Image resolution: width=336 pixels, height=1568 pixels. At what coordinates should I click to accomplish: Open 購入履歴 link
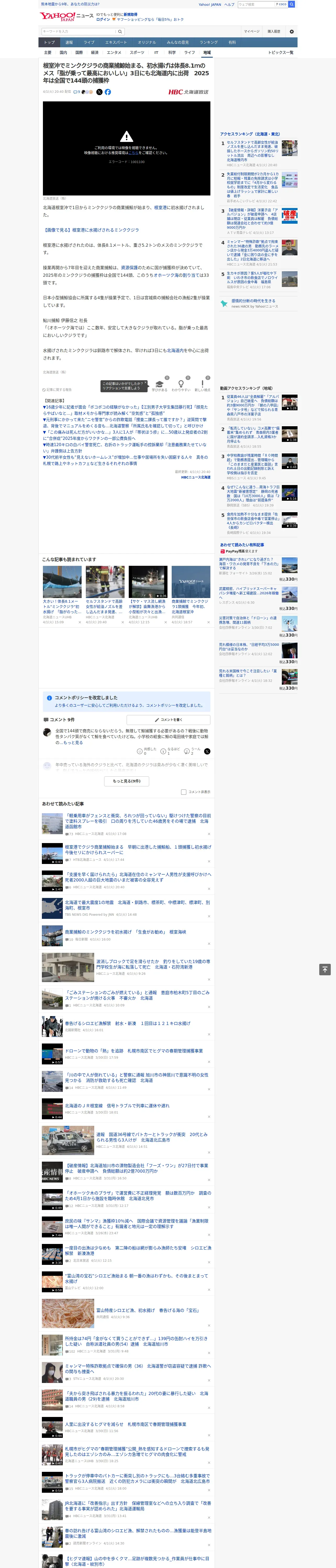coord(274,32)
